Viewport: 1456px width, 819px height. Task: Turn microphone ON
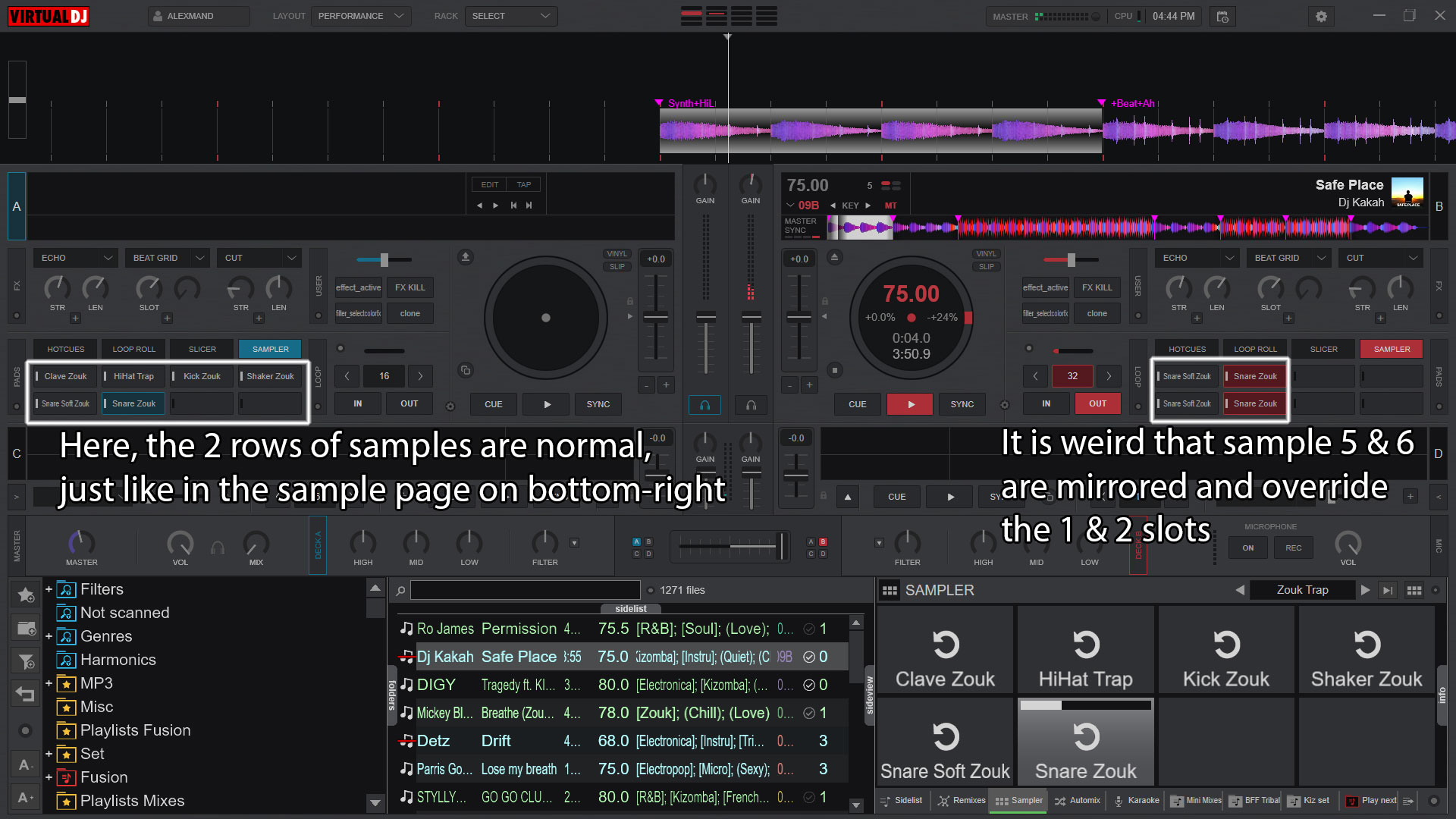tap(1247, 548)
